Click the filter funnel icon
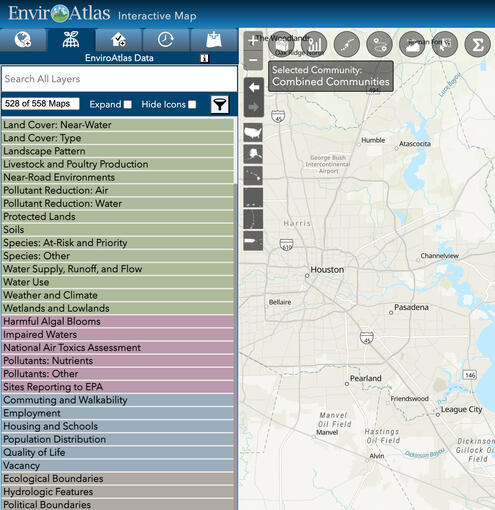 tap(220, 105)
